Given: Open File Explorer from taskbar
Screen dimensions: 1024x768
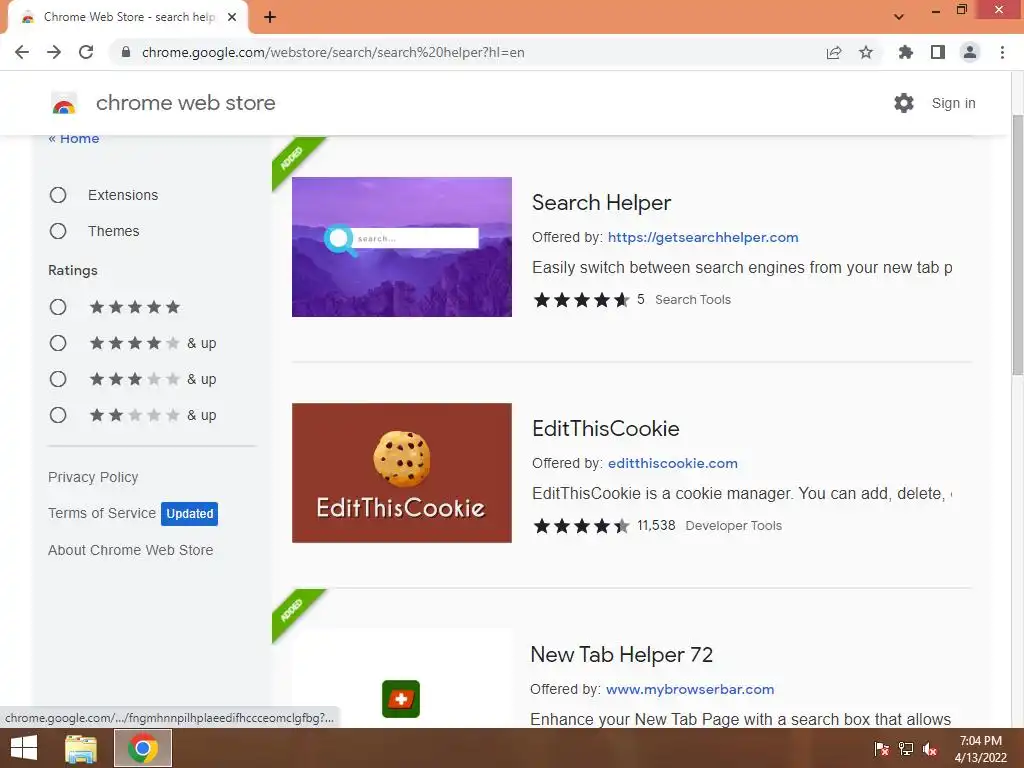Looking at the screenshot, I should point(81,748).
